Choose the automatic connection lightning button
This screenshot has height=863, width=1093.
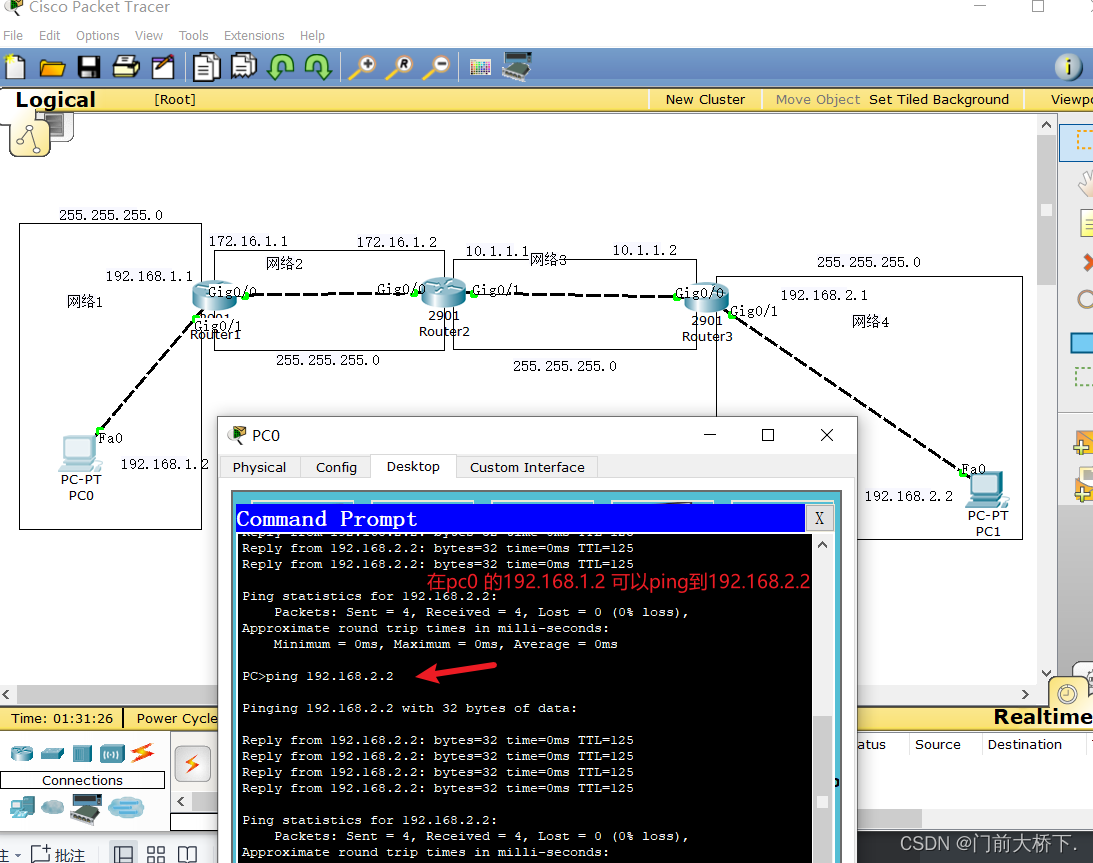pyautogui.click(x=192, y=764)
